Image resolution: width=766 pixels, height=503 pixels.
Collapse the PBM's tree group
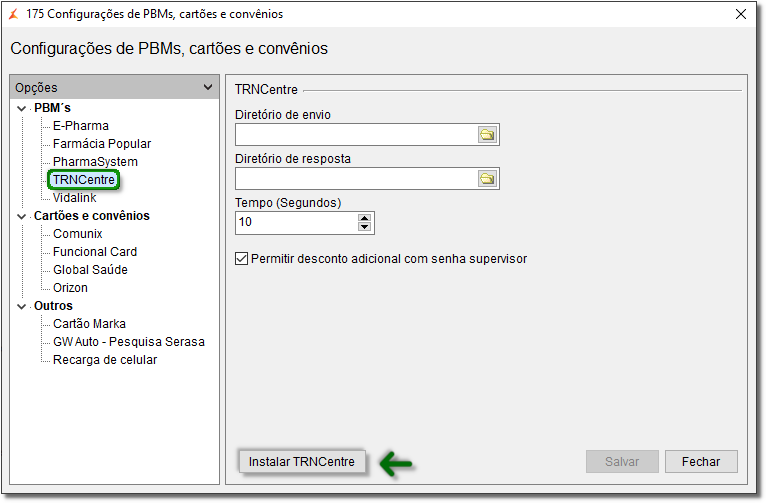pyautogui.click(x=22, y=108)
